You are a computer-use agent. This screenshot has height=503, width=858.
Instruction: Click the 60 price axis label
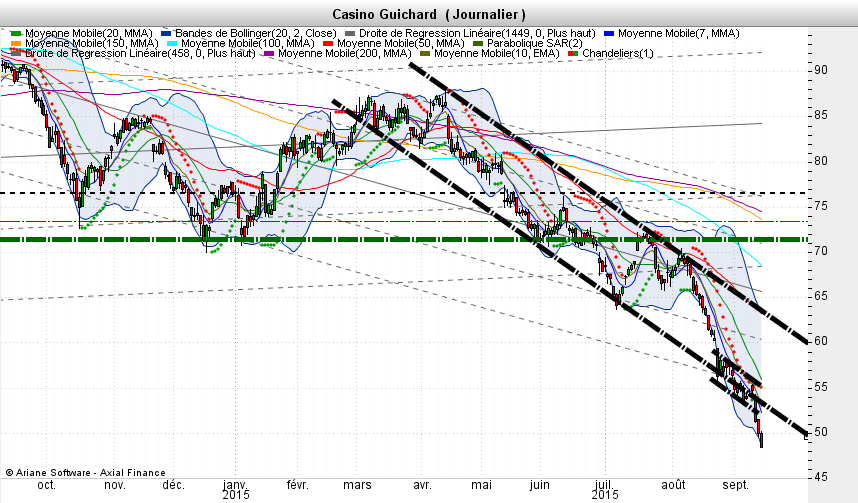click(x=821, y=341)
